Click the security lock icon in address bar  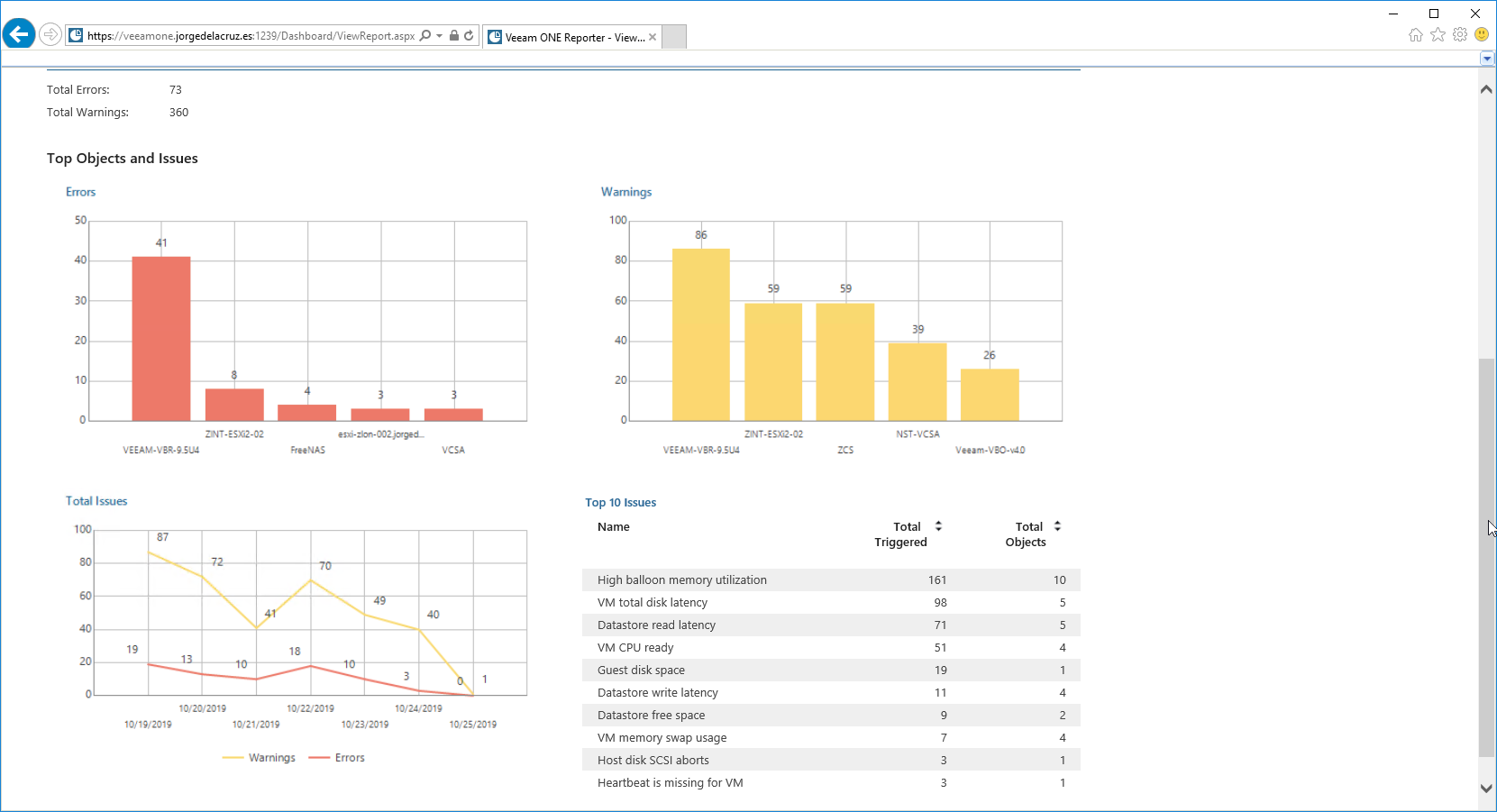(x=454, y=36)
